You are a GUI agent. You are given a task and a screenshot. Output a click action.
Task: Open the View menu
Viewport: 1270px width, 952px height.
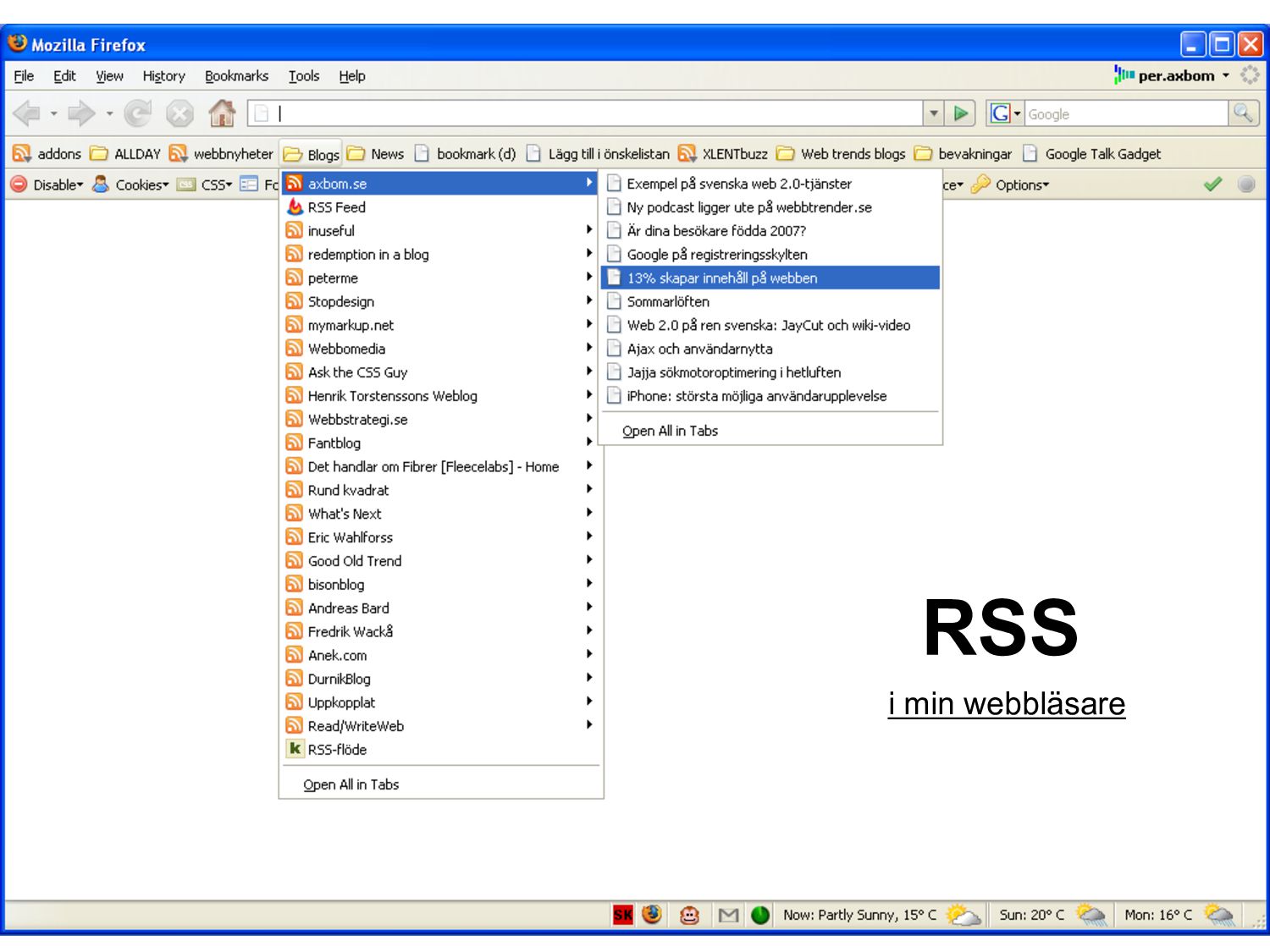tap(109, 76)
